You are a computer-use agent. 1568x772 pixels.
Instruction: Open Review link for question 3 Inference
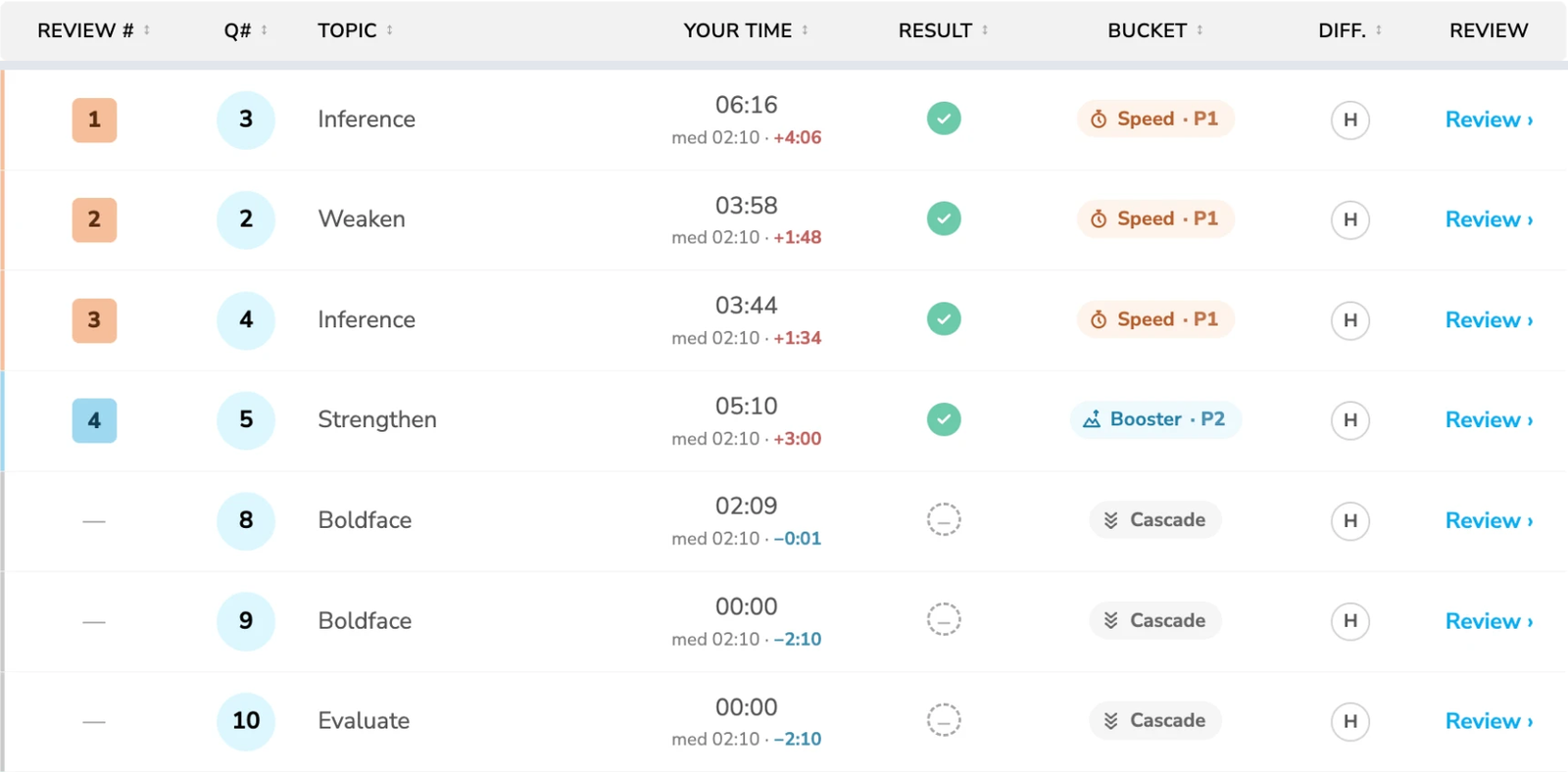pos(1489,120)
